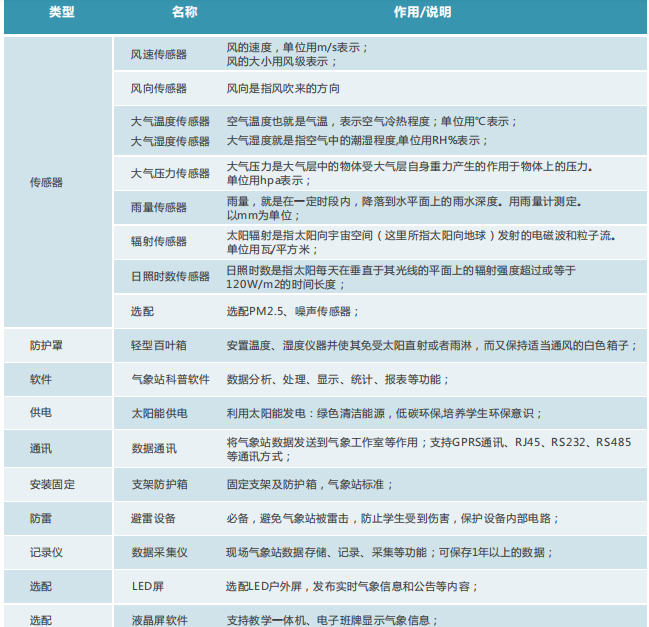Click the 大气温度传感器 entry
Screen dimensions: 649x627
pos(170,122)
